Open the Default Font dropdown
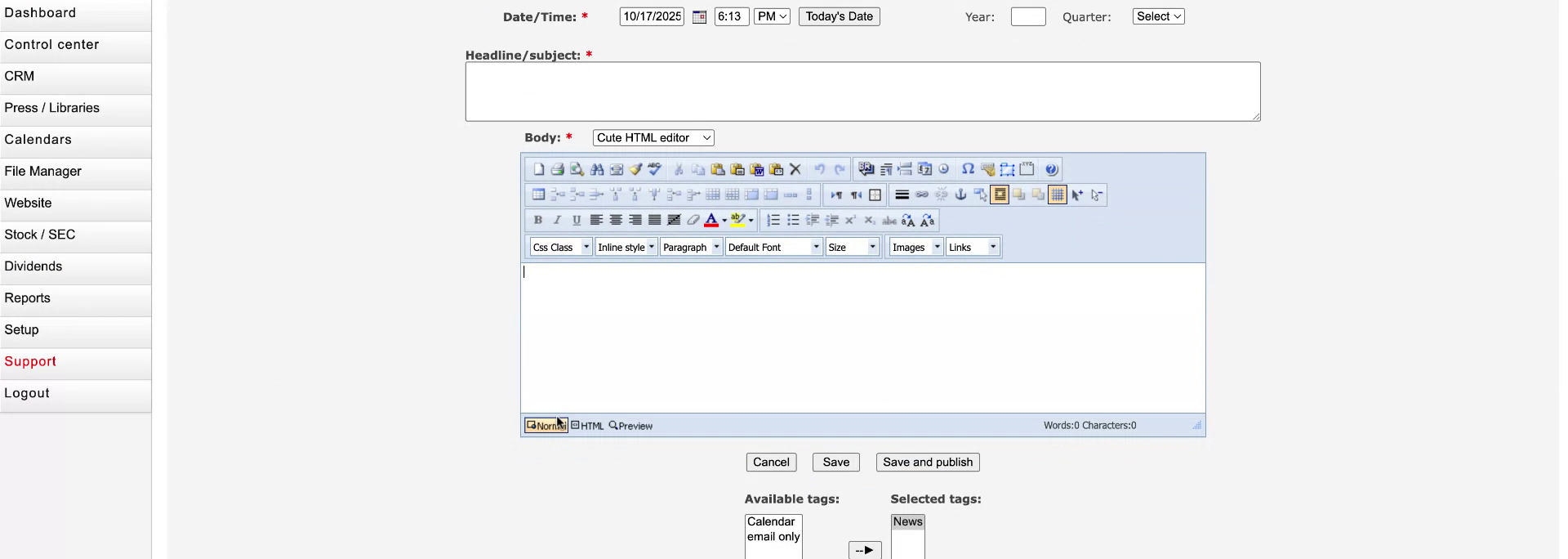Viewport: 1568px width, 559px height. (773, 247)
